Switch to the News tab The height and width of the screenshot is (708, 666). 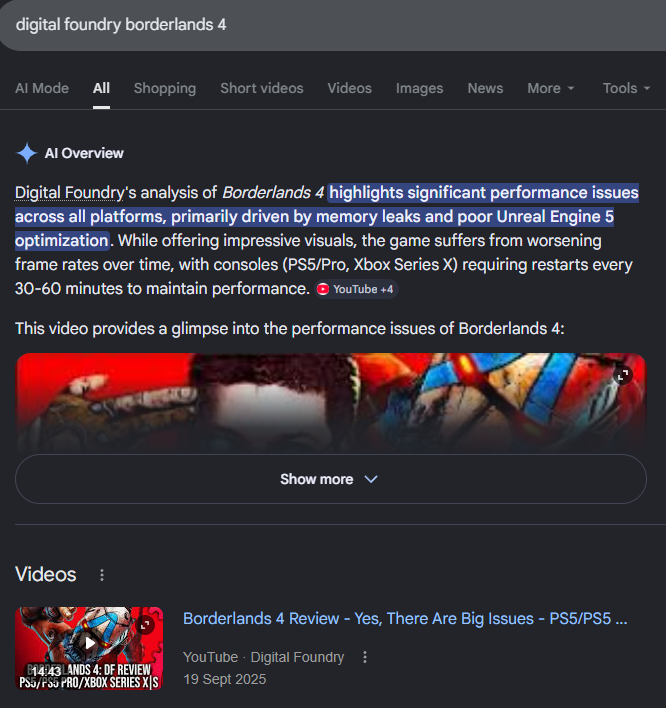[x=485, y=88]
